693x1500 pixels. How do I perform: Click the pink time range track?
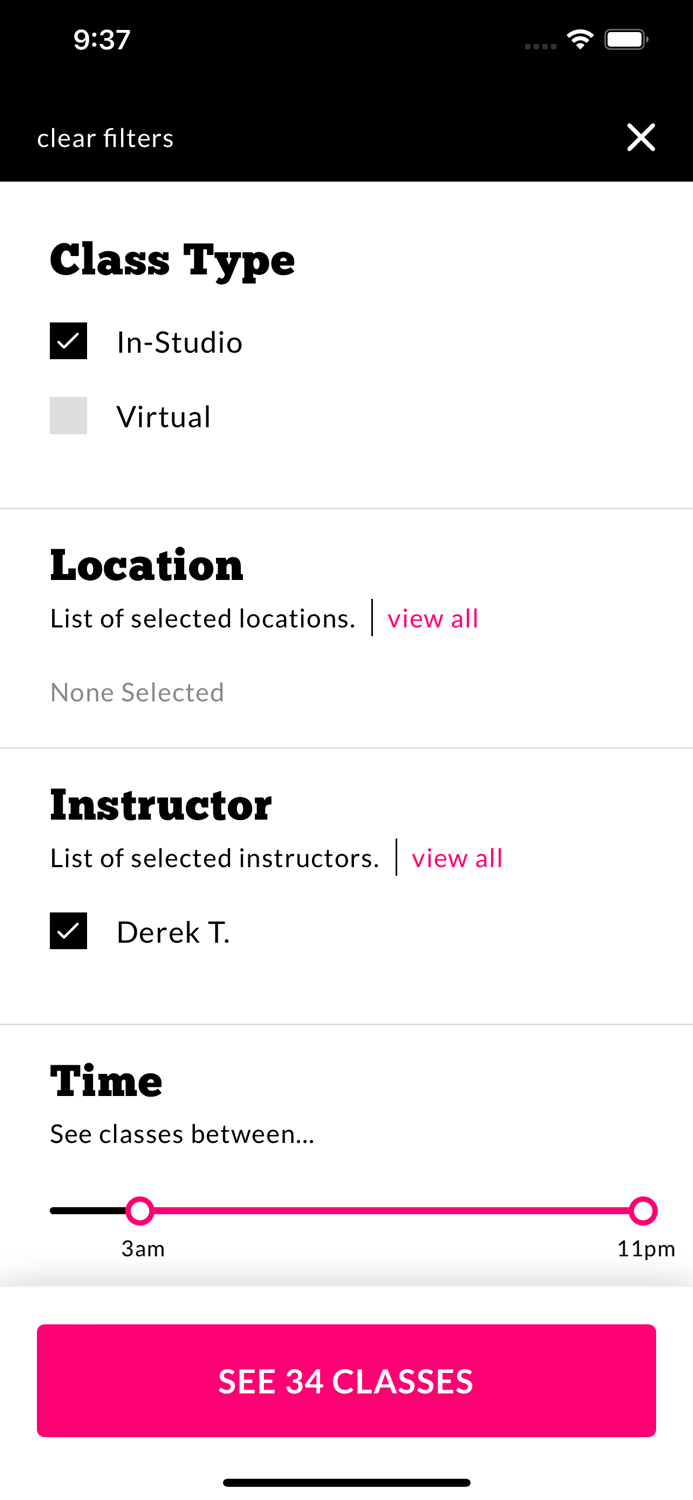pyautogui.click(x=391, y=1211)
